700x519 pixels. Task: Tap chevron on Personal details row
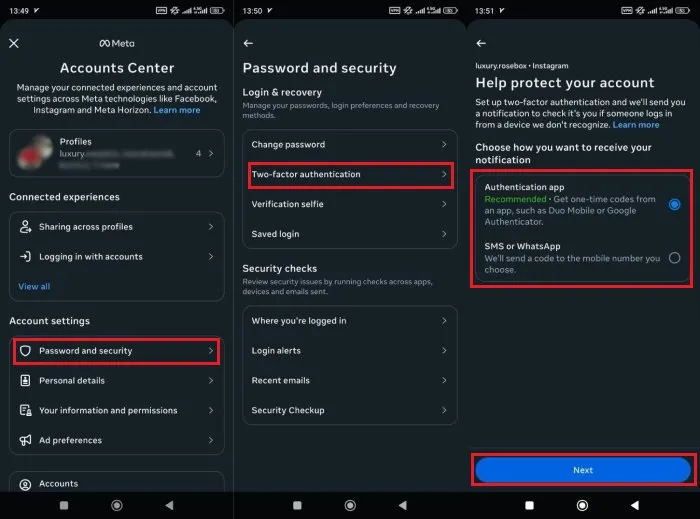[211, 381]
